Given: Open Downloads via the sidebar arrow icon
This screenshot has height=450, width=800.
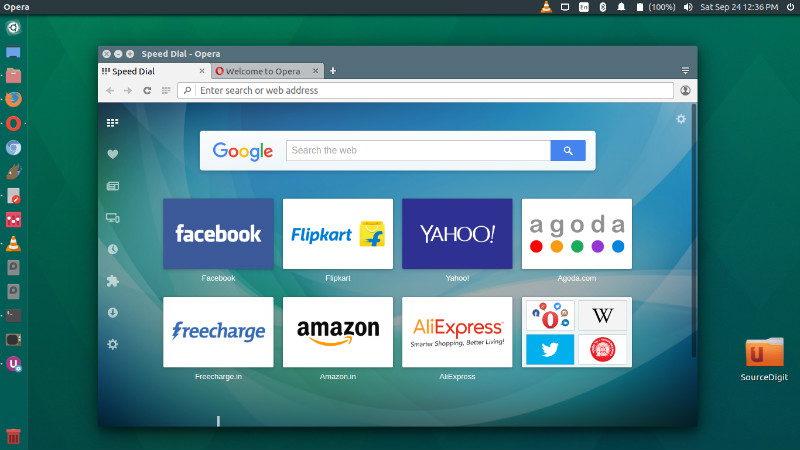Looking at the screenshot, I should coord(113,312).
